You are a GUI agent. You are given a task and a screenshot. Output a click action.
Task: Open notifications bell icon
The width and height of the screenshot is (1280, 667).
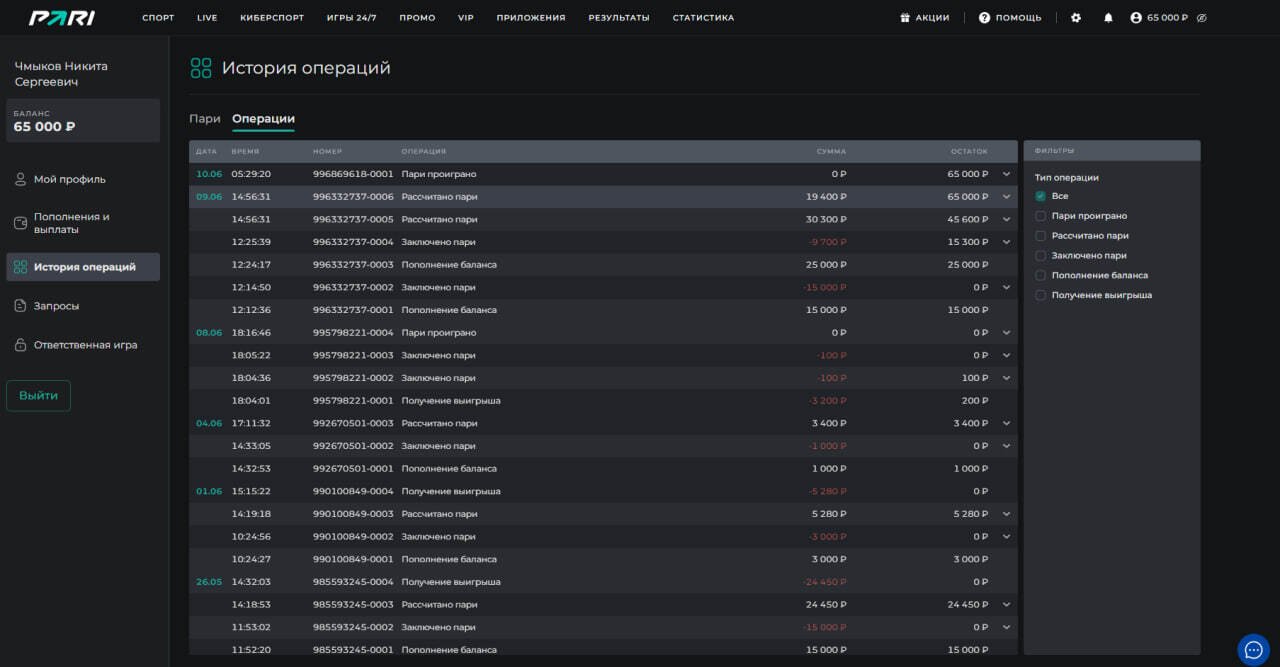click(1108, 18)
